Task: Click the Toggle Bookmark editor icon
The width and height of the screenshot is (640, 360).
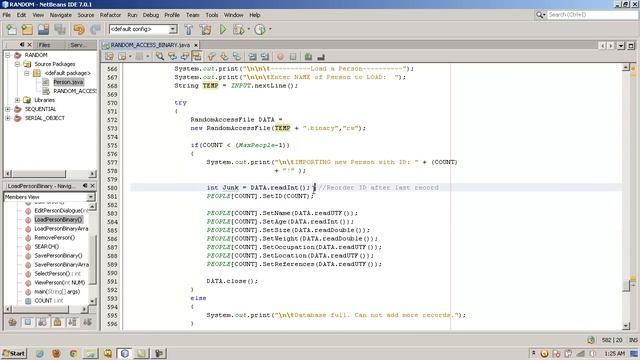Action: tap(237, 57)
